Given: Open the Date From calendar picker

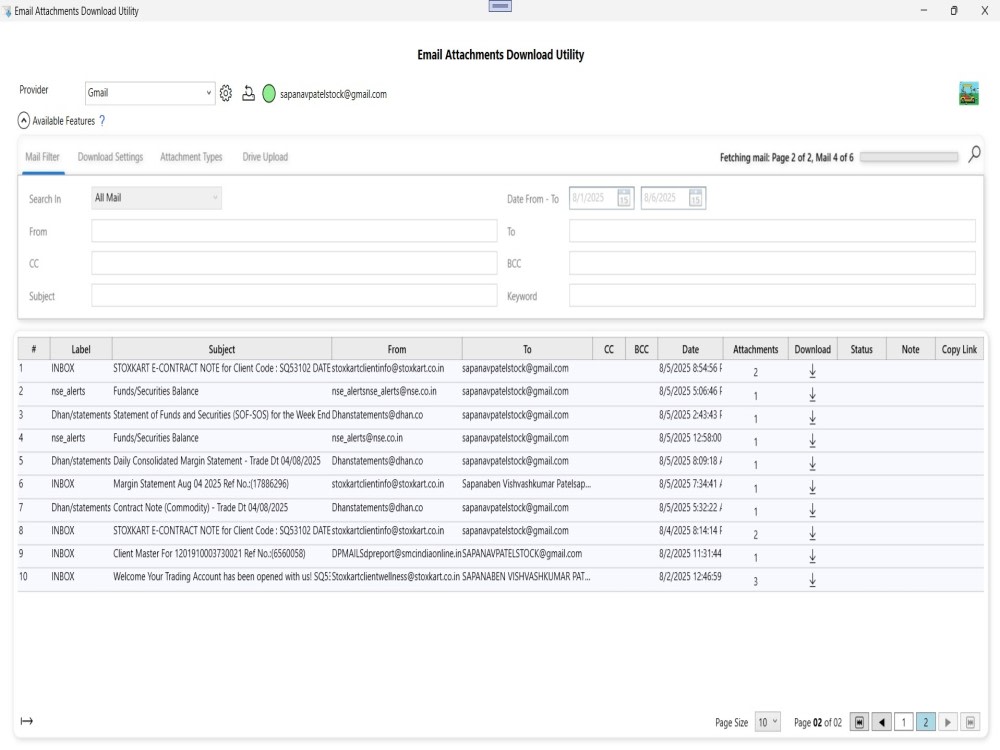Looking at the screenshot, I should [624, 198].
